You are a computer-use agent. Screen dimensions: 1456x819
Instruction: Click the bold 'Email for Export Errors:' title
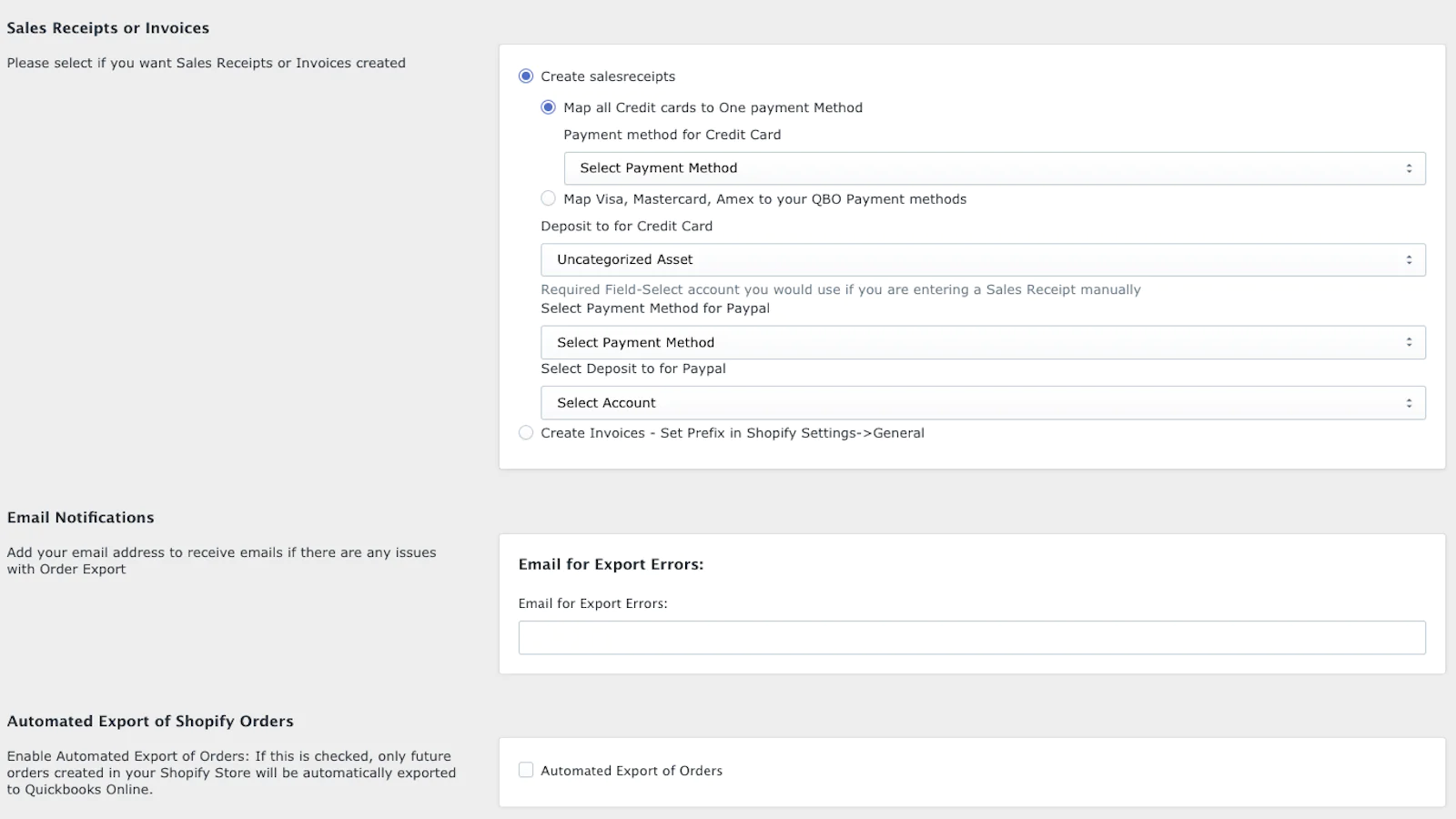[x=612, y=564]
